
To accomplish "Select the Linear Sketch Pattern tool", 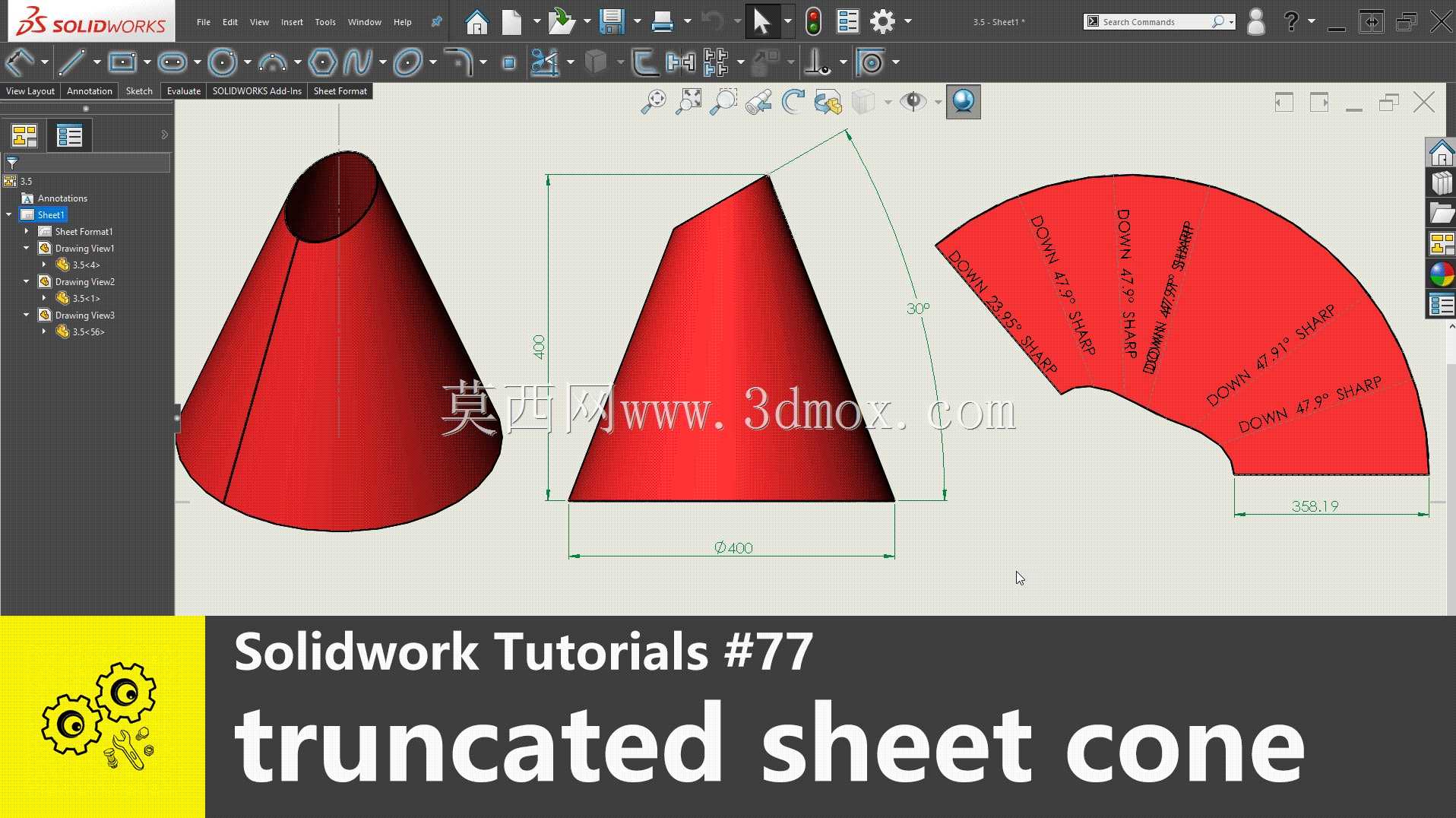I will tap(716, 62).
